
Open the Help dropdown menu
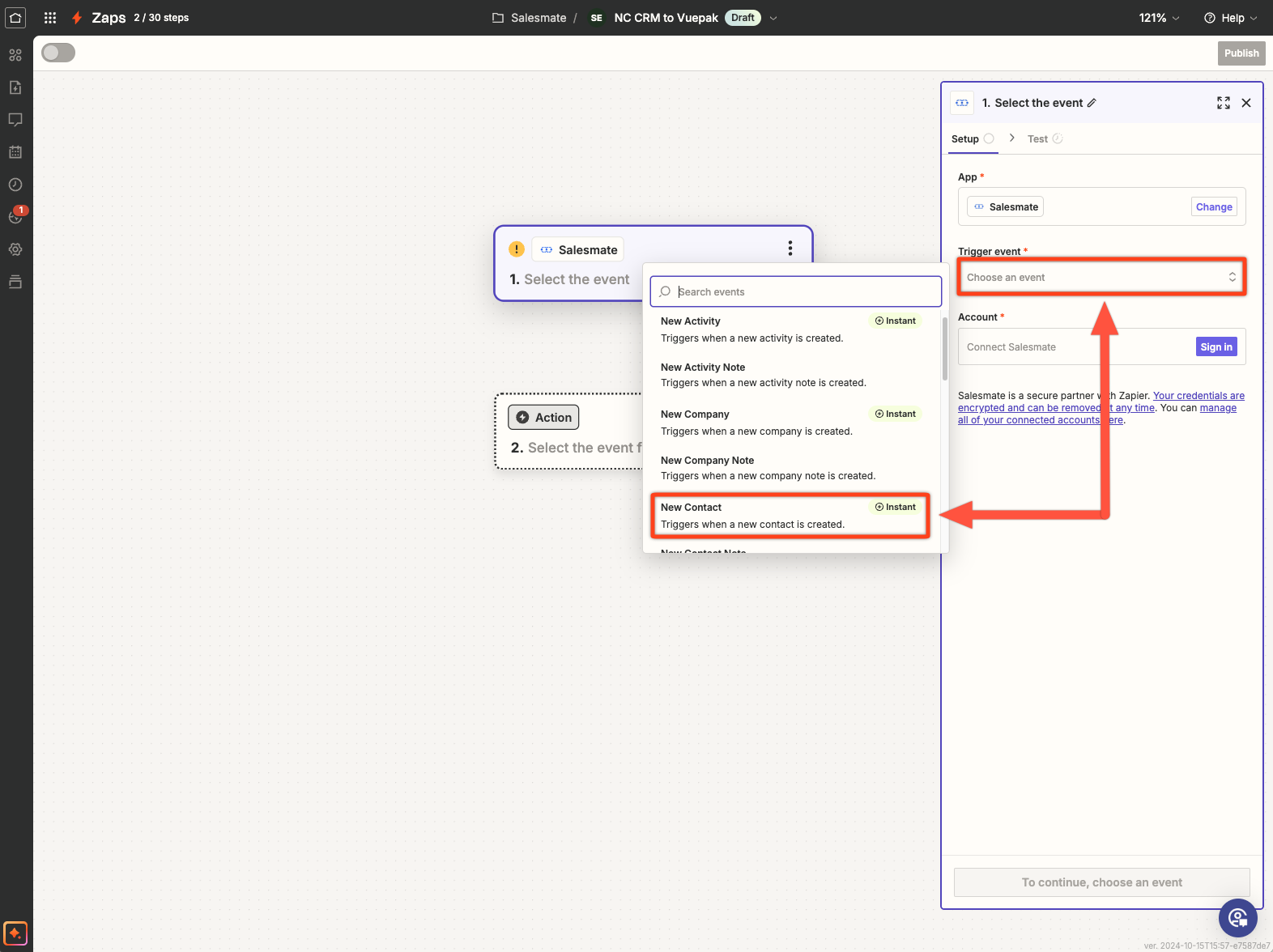click(x=1230, y=18)
